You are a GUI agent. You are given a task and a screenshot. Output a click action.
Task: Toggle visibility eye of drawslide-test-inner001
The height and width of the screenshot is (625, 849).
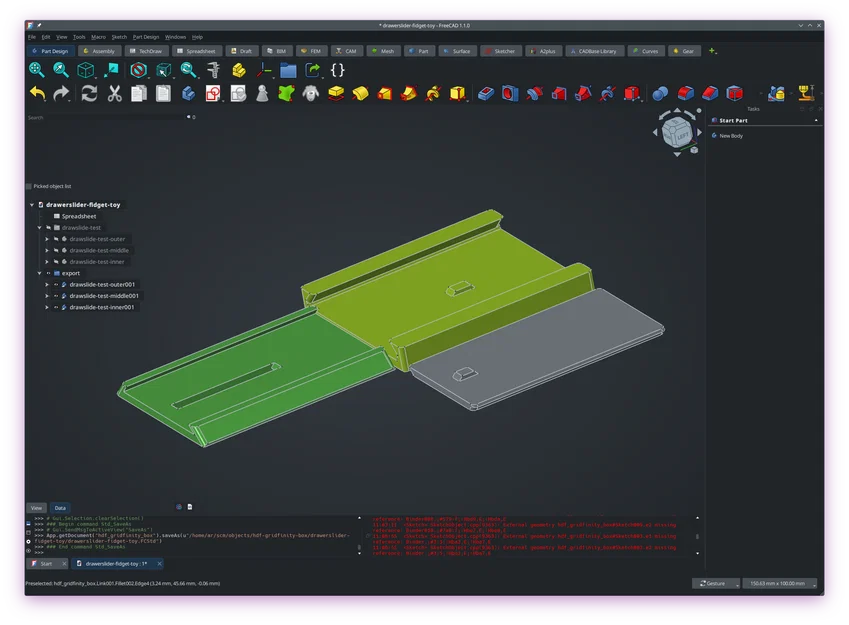56,307
